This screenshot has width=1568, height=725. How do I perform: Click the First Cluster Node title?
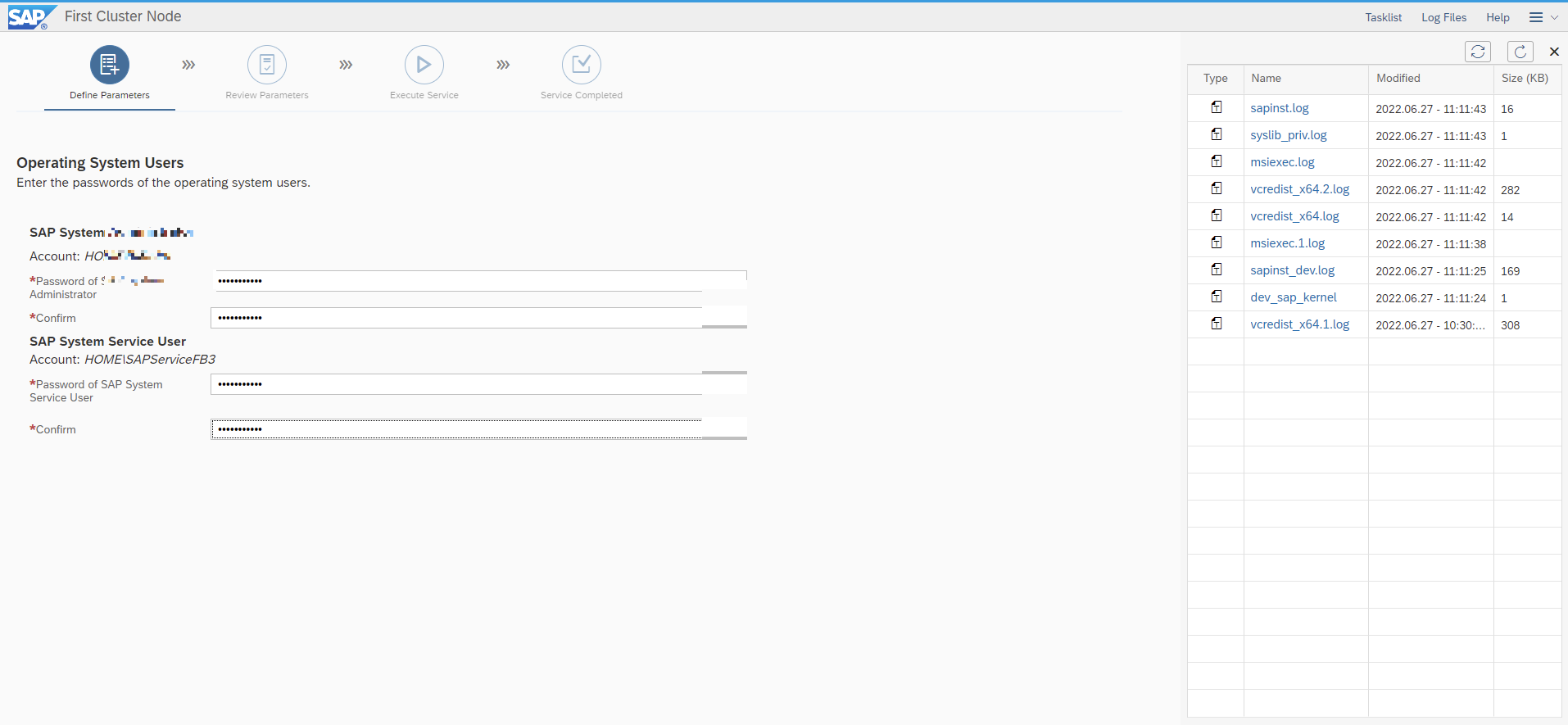[123, 16]
